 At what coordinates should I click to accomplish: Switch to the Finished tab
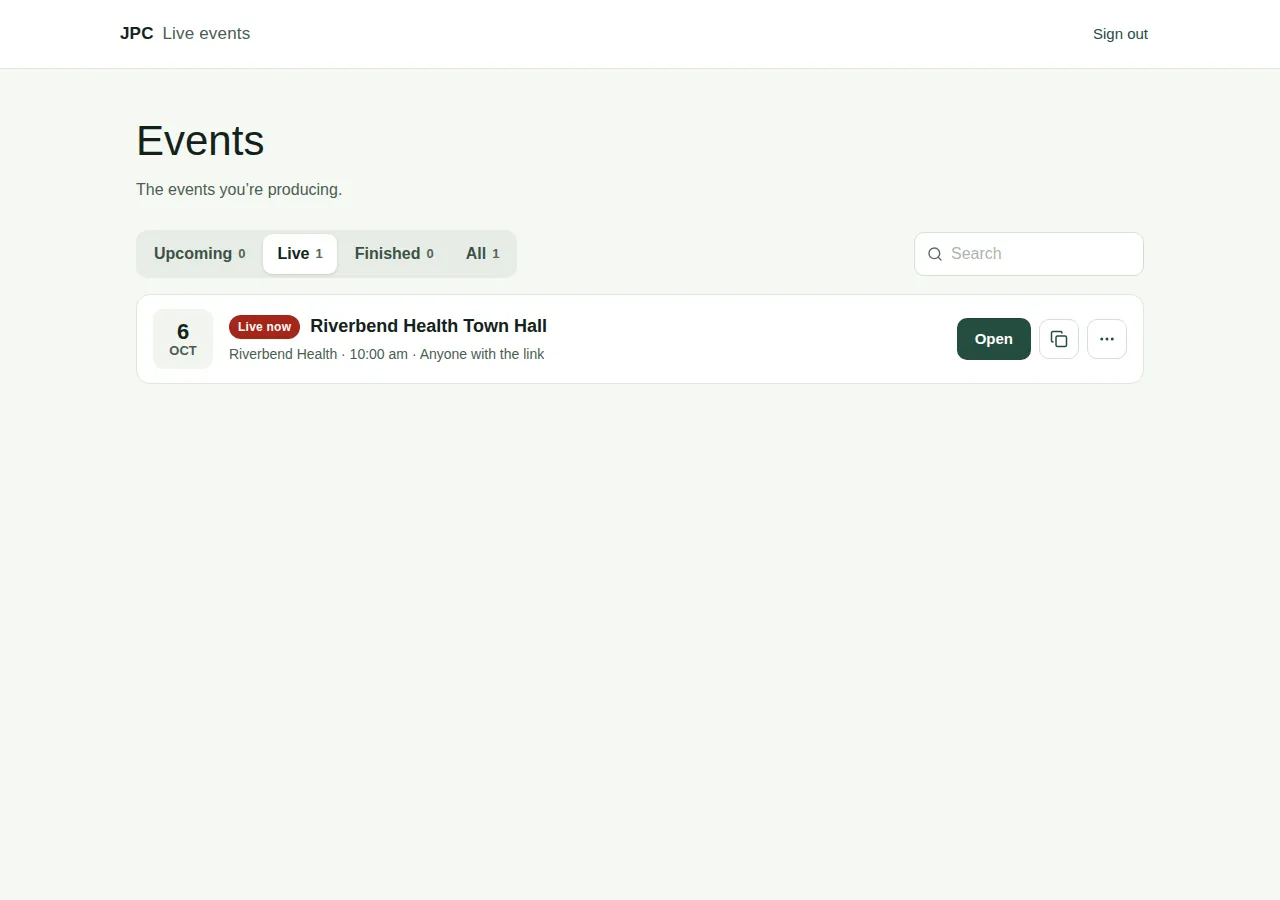394,254
